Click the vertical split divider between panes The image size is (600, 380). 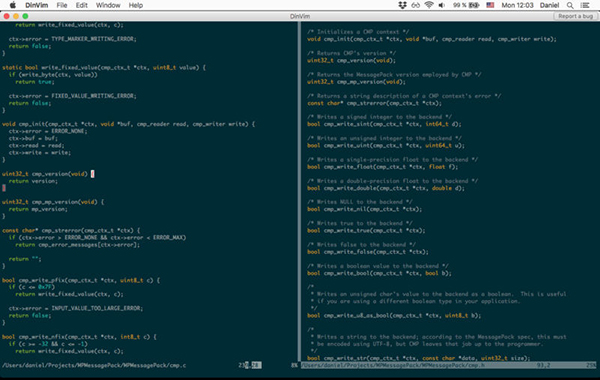click(299, 191)
